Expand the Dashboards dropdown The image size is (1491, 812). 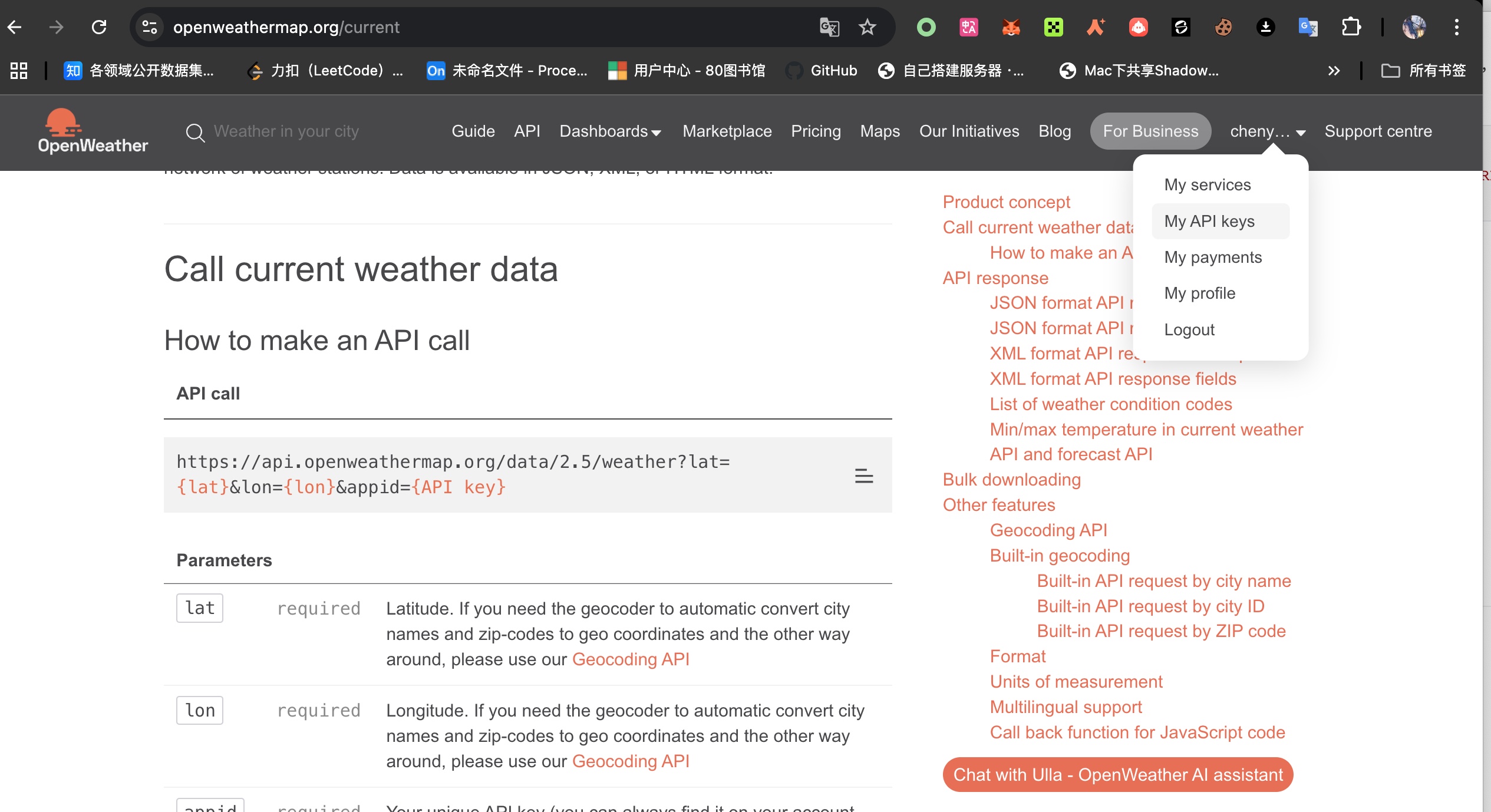[610, 131]
